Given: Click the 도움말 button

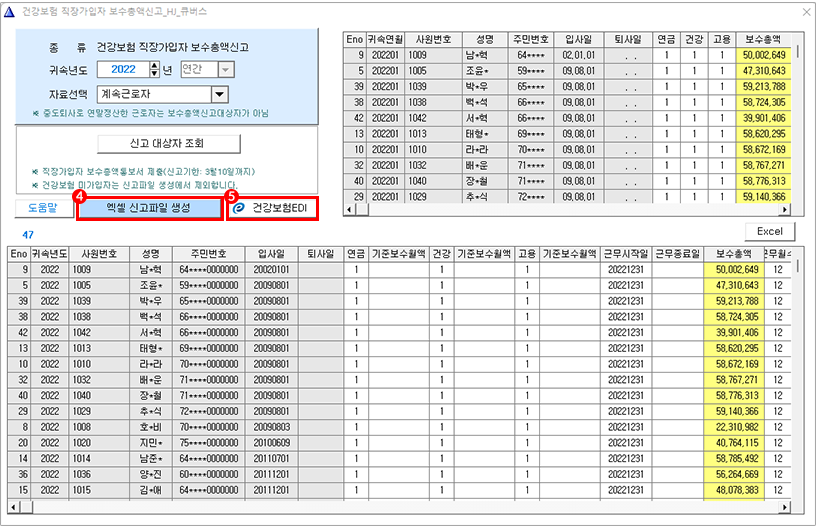Looking at the screenshot, I should coord(44,208).
